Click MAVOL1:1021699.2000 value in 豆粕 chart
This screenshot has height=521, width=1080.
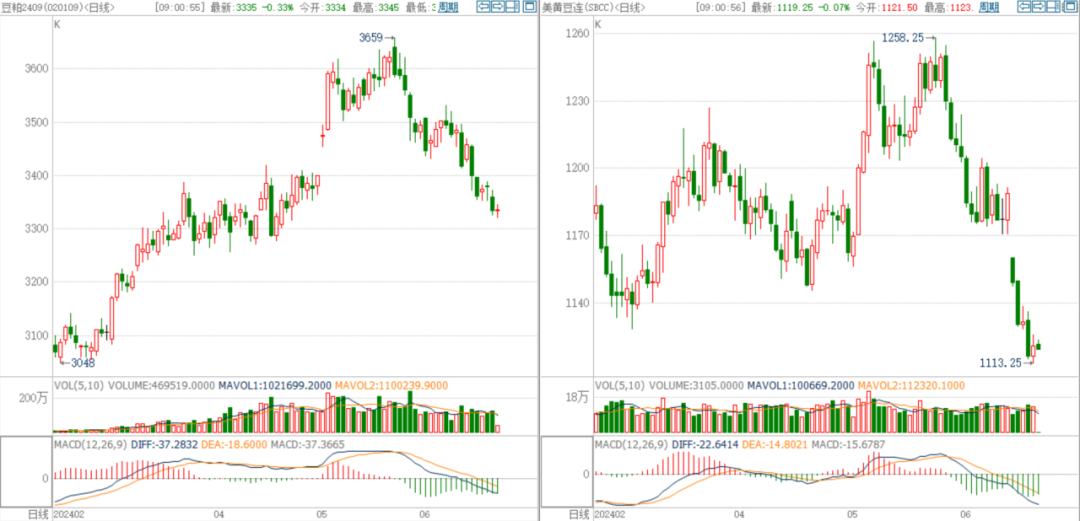pos(276,385)
